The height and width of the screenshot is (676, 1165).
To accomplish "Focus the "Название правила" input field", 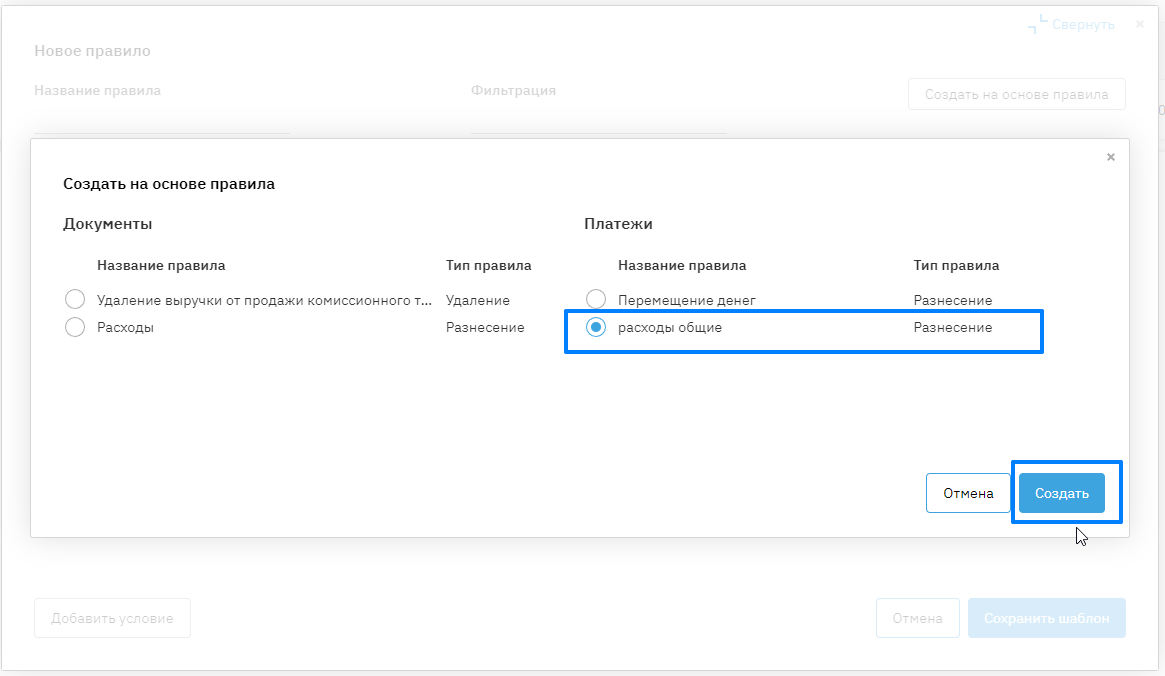I will [162, 120].
